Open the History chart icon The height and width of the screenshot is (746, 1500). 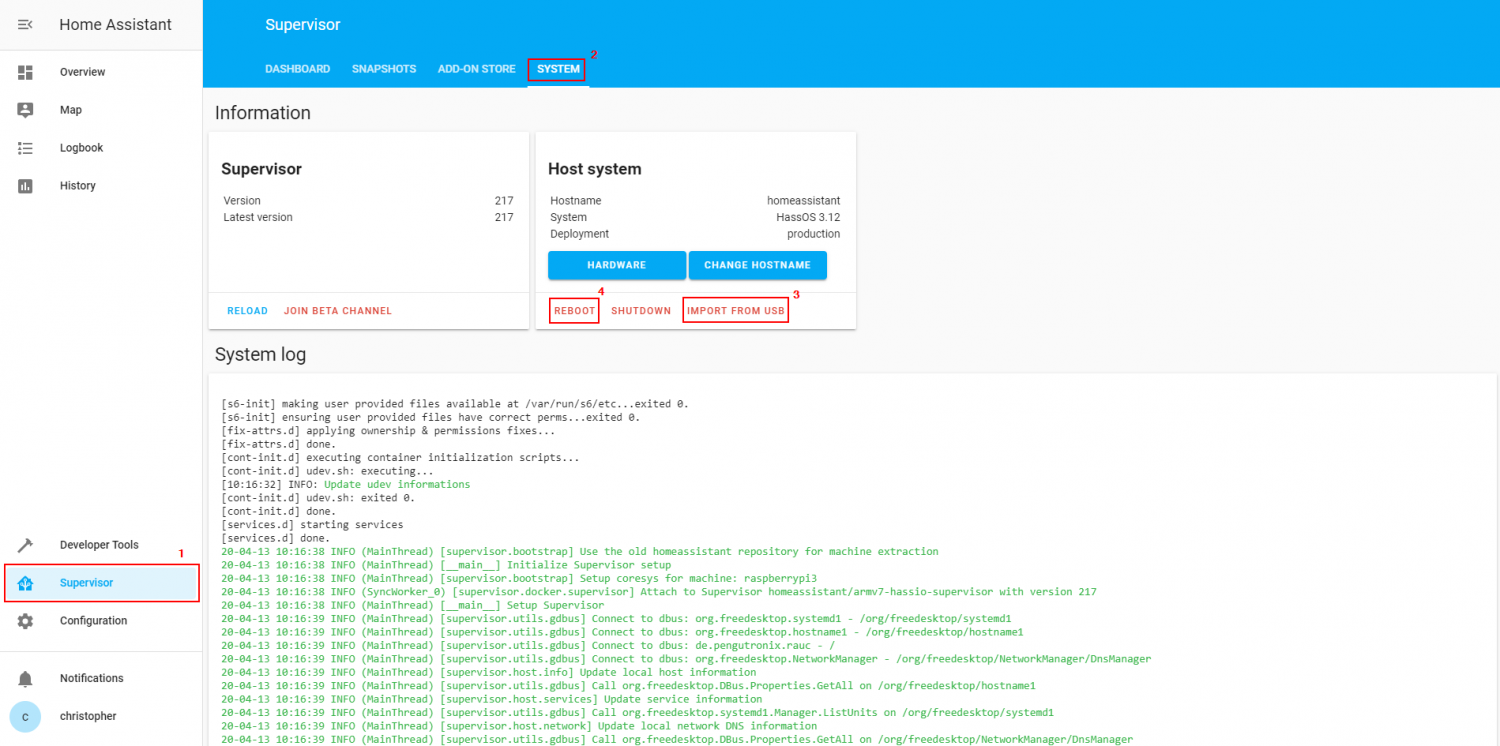tap(25, 185)
